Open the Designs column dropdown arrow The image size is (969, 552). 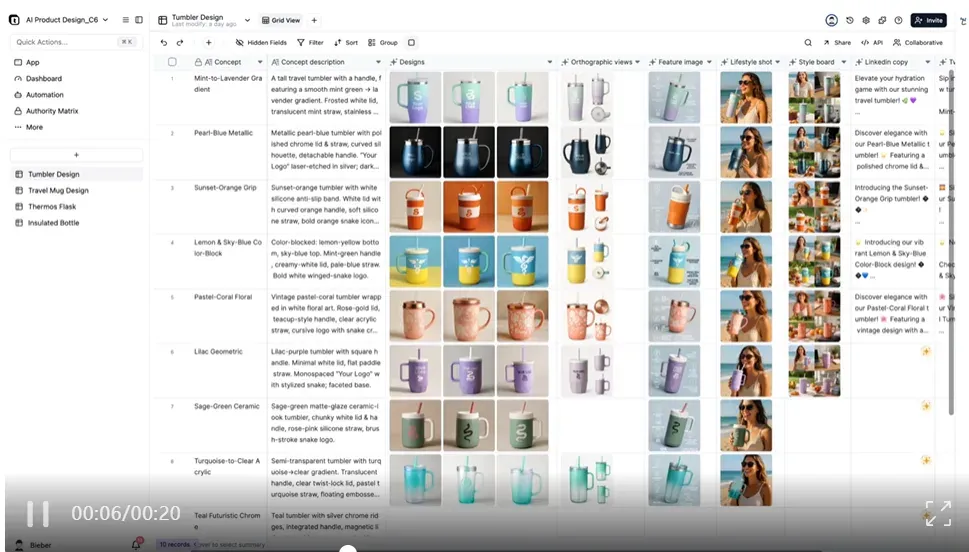point(549,62)
